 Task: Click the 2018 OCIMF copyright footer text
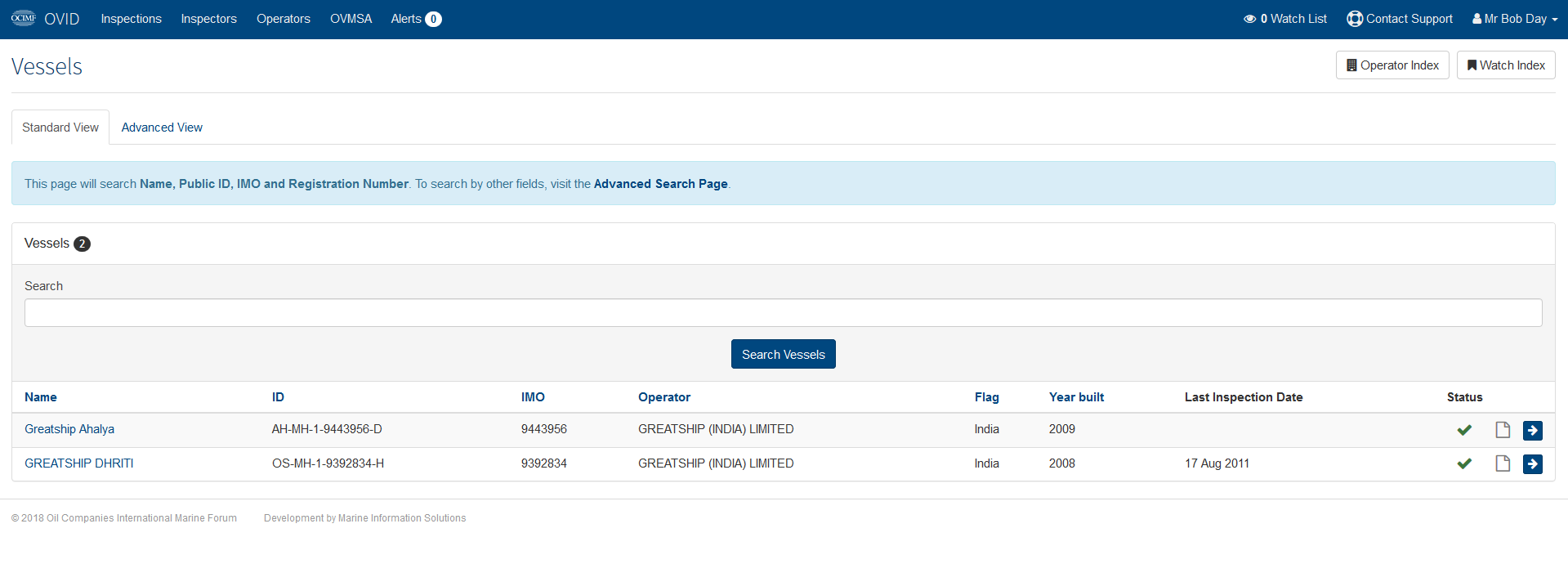point(124,518)
